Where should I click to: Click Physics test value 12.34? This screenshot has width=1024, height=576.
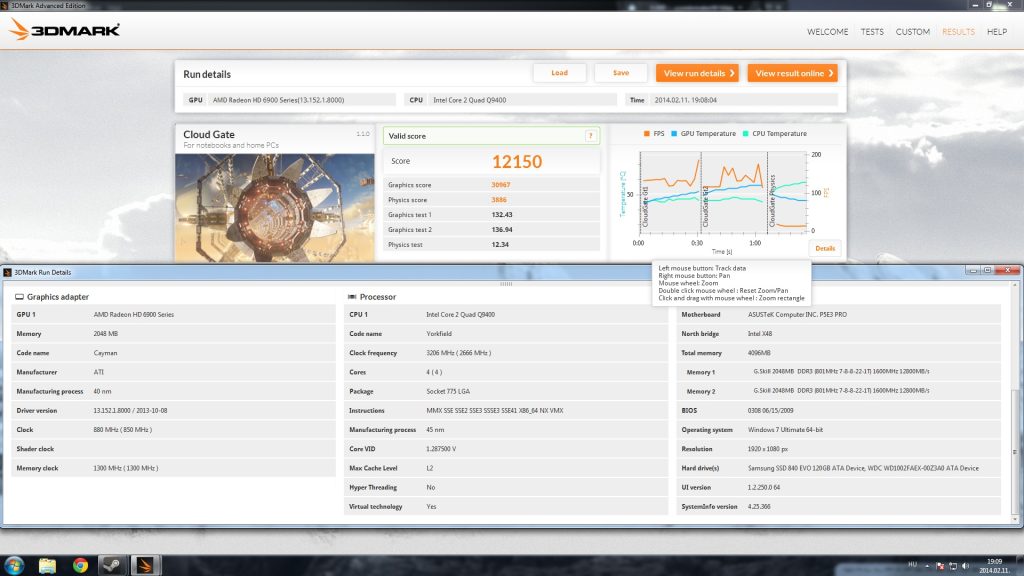(x=500, y=245)
